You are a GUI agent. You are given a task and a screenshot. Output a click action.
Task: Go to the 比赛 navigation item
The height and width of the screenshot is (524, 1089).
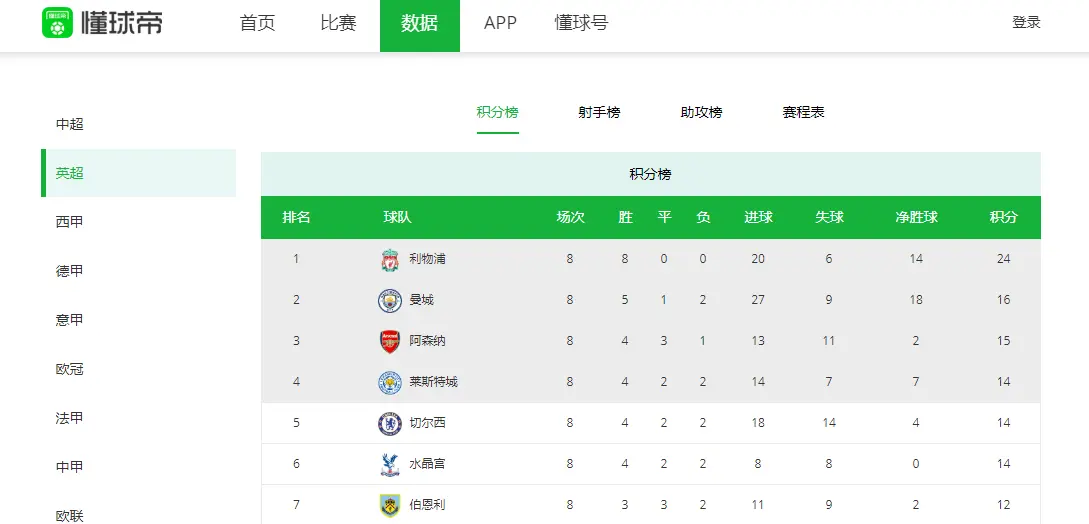(338, 24)
